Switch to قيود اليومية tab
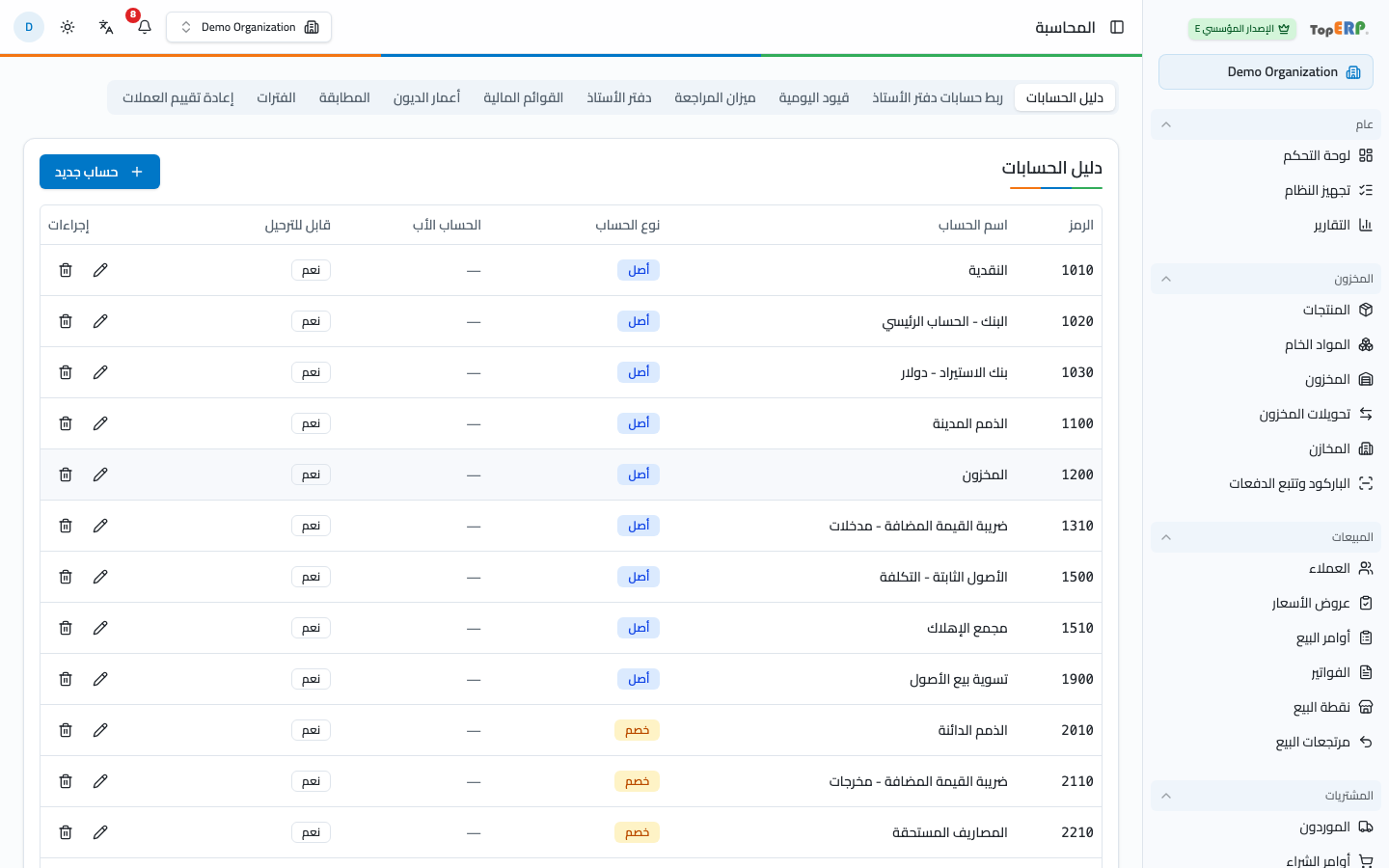 pos(814,97)
